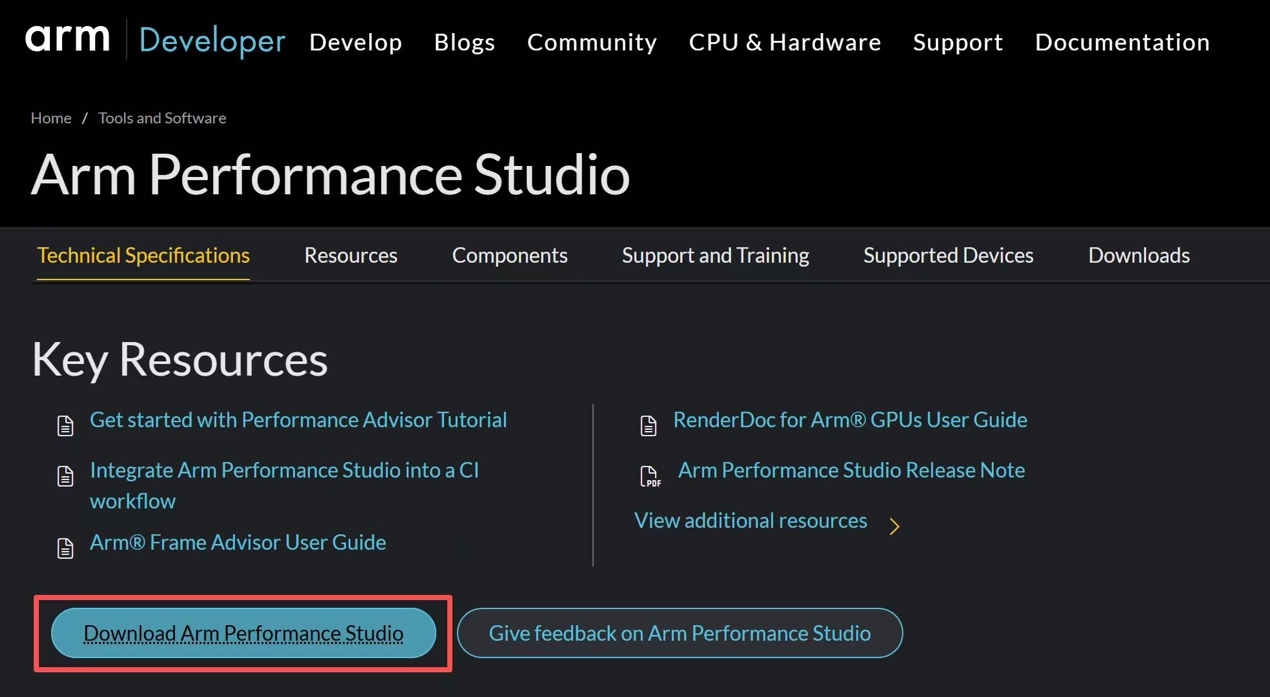Screen dimensions: 1270x697
Task: Click the document icon beside Frame Advisor User Guide
Action: coord(65,548)
